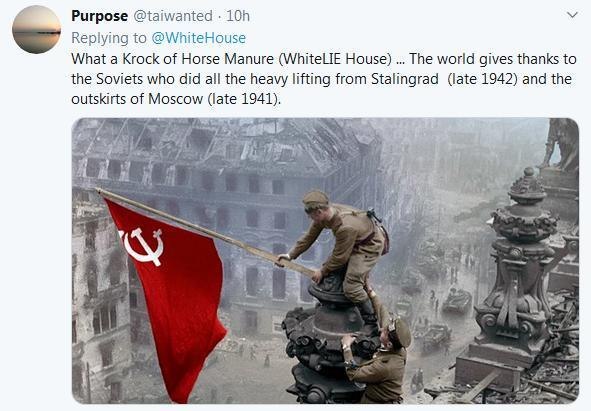Click the hammer and sickle emblem

coord(142,246)
